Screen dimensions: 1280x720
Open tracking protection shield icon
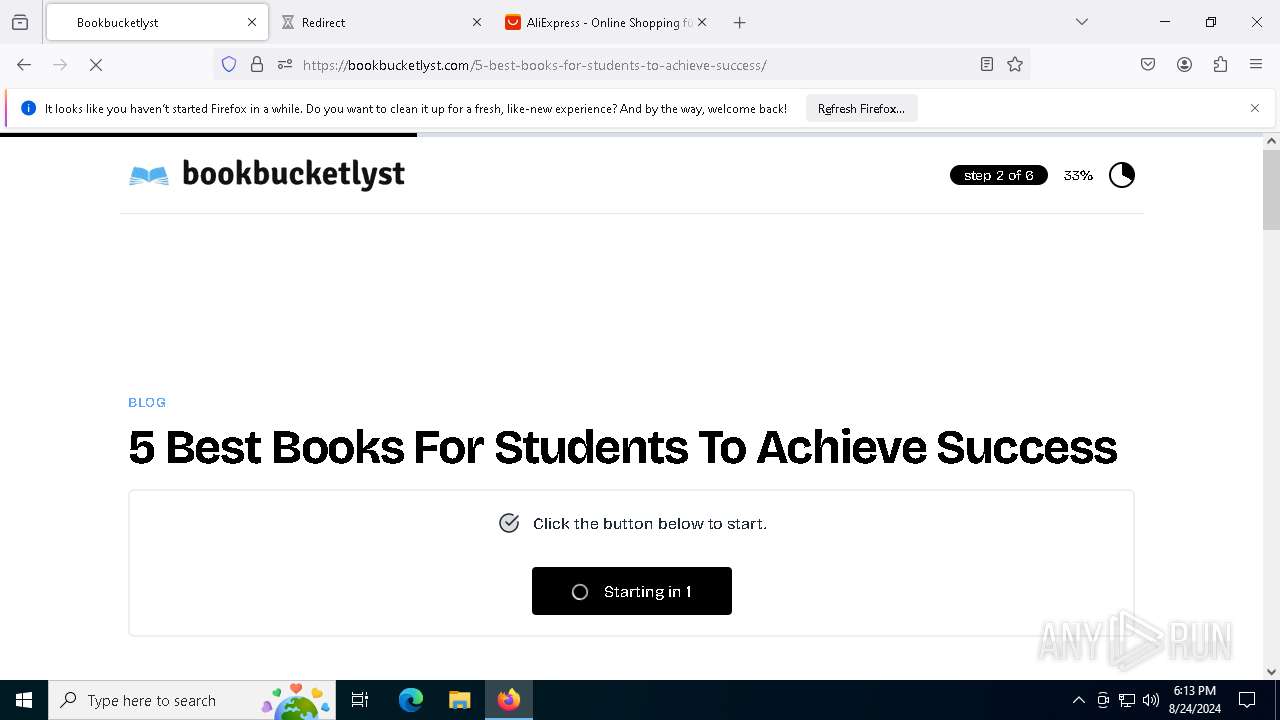pos(229,65)
